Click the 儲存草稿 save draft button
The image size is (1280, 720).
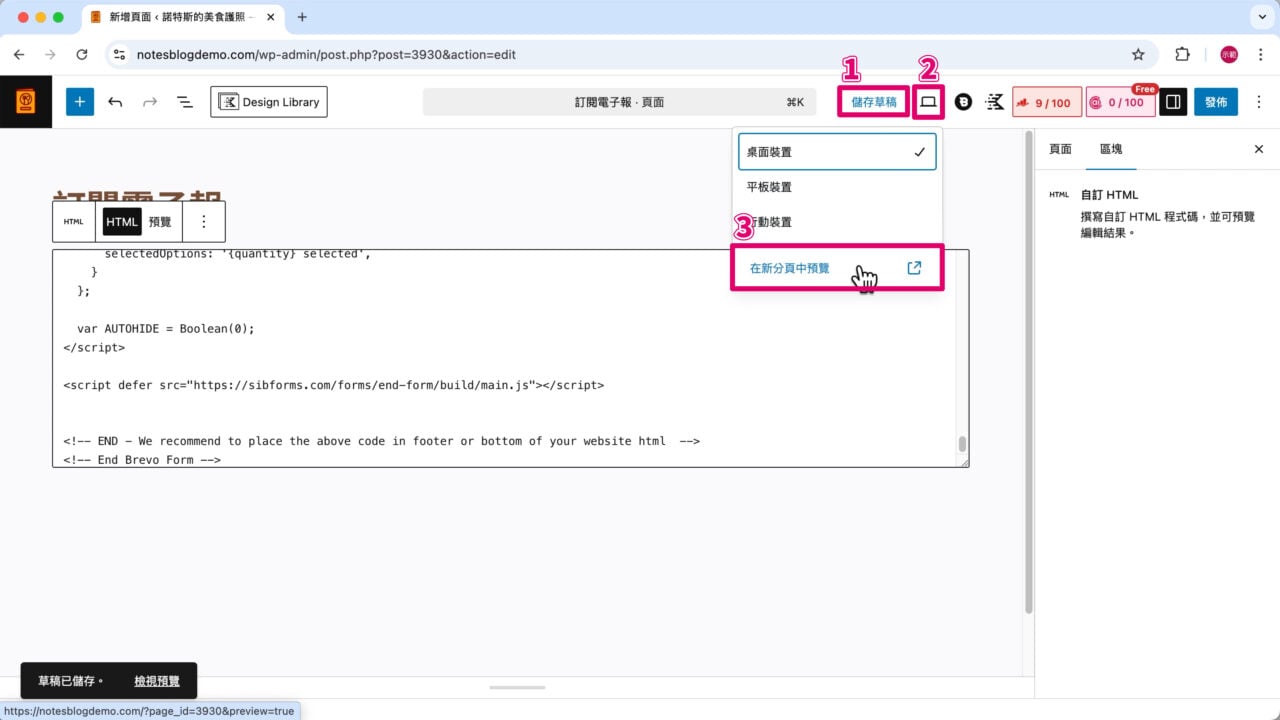click(873, 102)
